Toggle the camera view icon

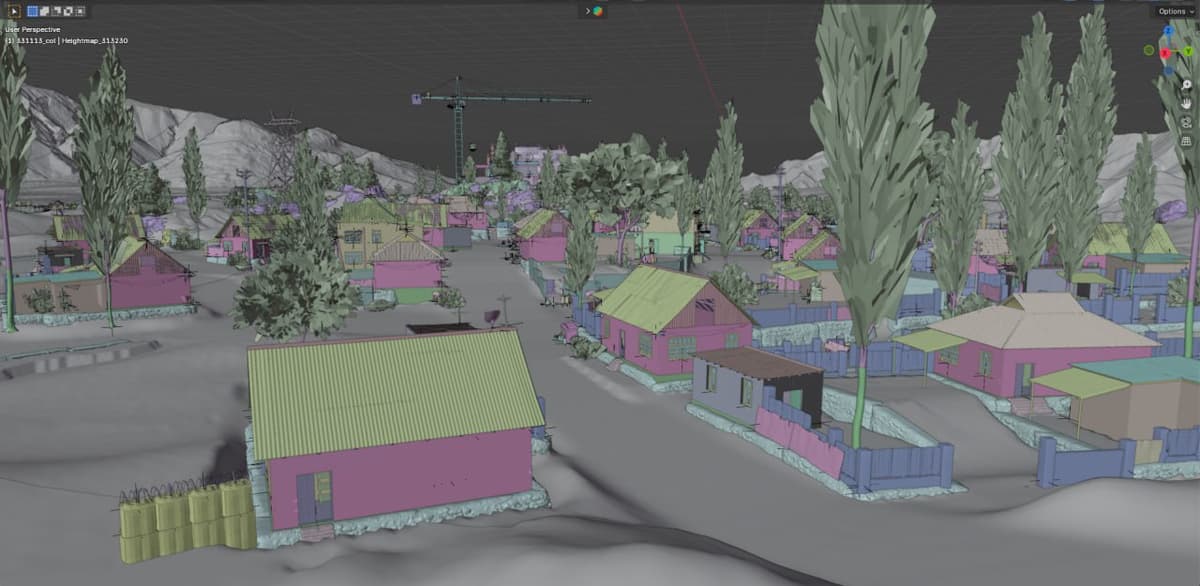1186,122
